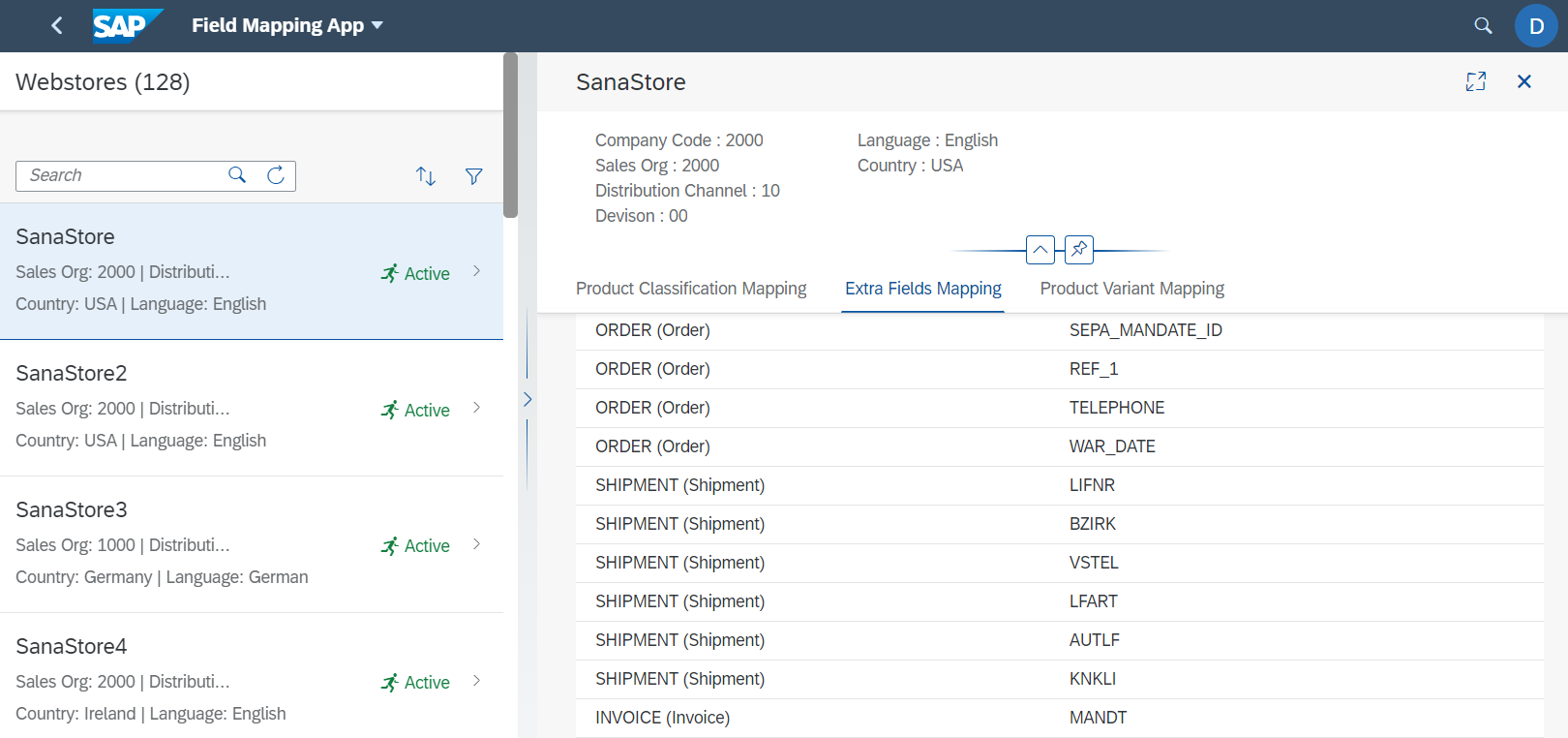The image size is (1568, 738).
Task: Click the Webstores list scrollbar thumb
Action: [x=510, y=136]
